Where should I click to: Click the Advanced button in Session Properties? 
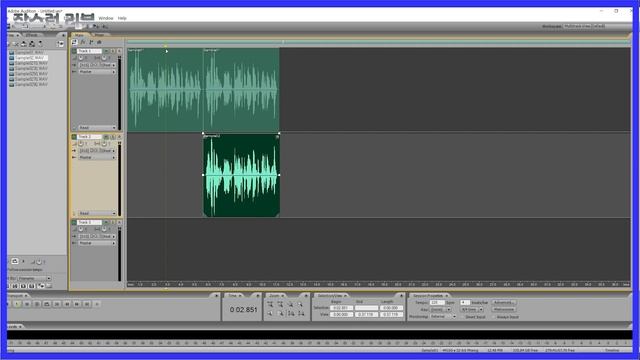[504, 302]
